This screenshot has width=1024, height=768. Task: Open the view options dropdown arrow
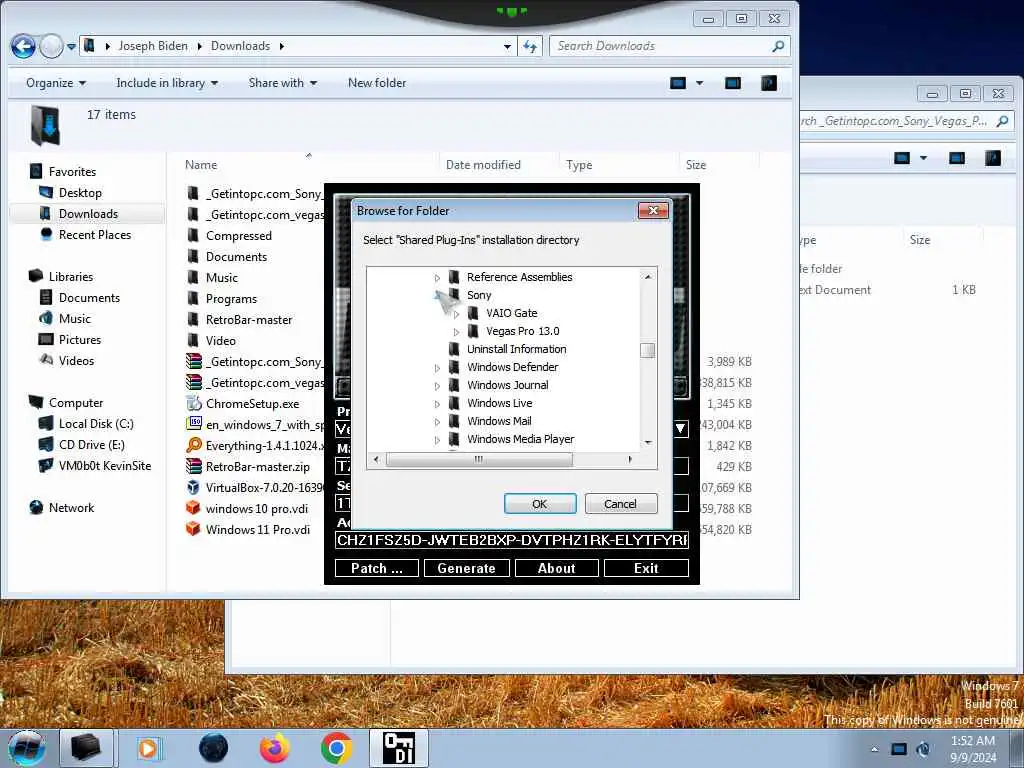(699, 83)
